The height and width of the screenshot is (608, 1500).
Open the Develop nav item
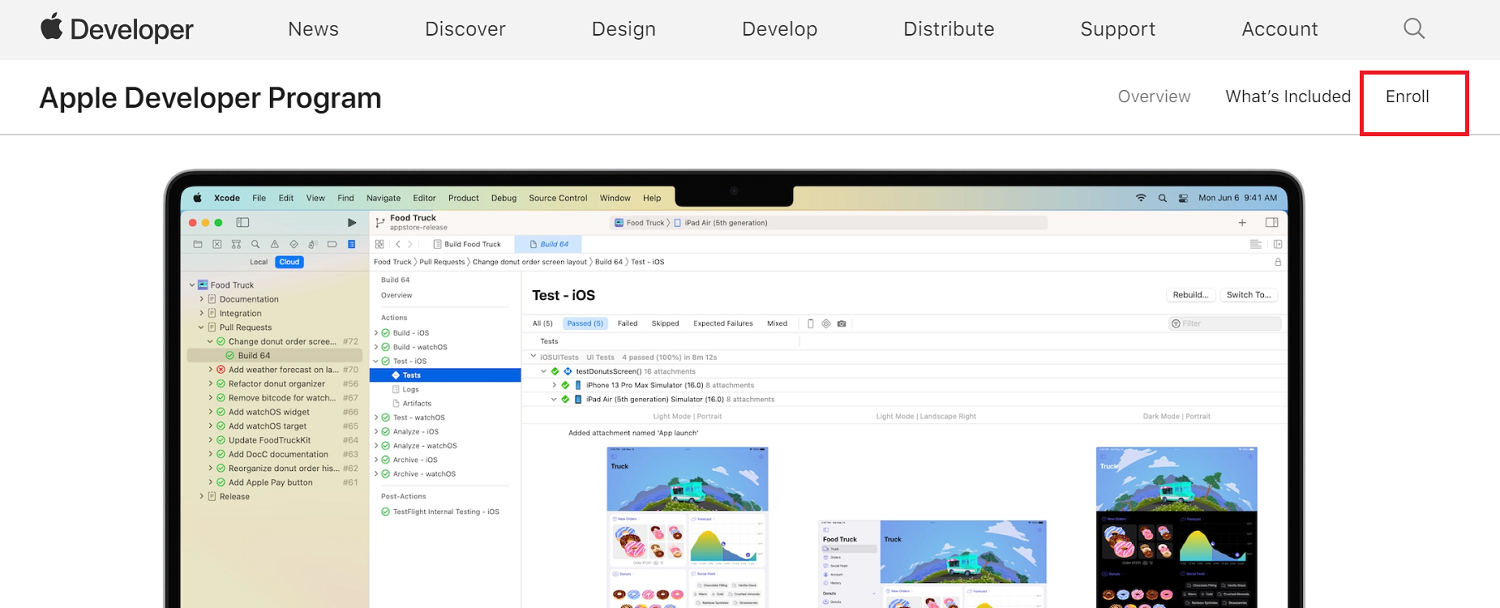[x=780, y=29]
